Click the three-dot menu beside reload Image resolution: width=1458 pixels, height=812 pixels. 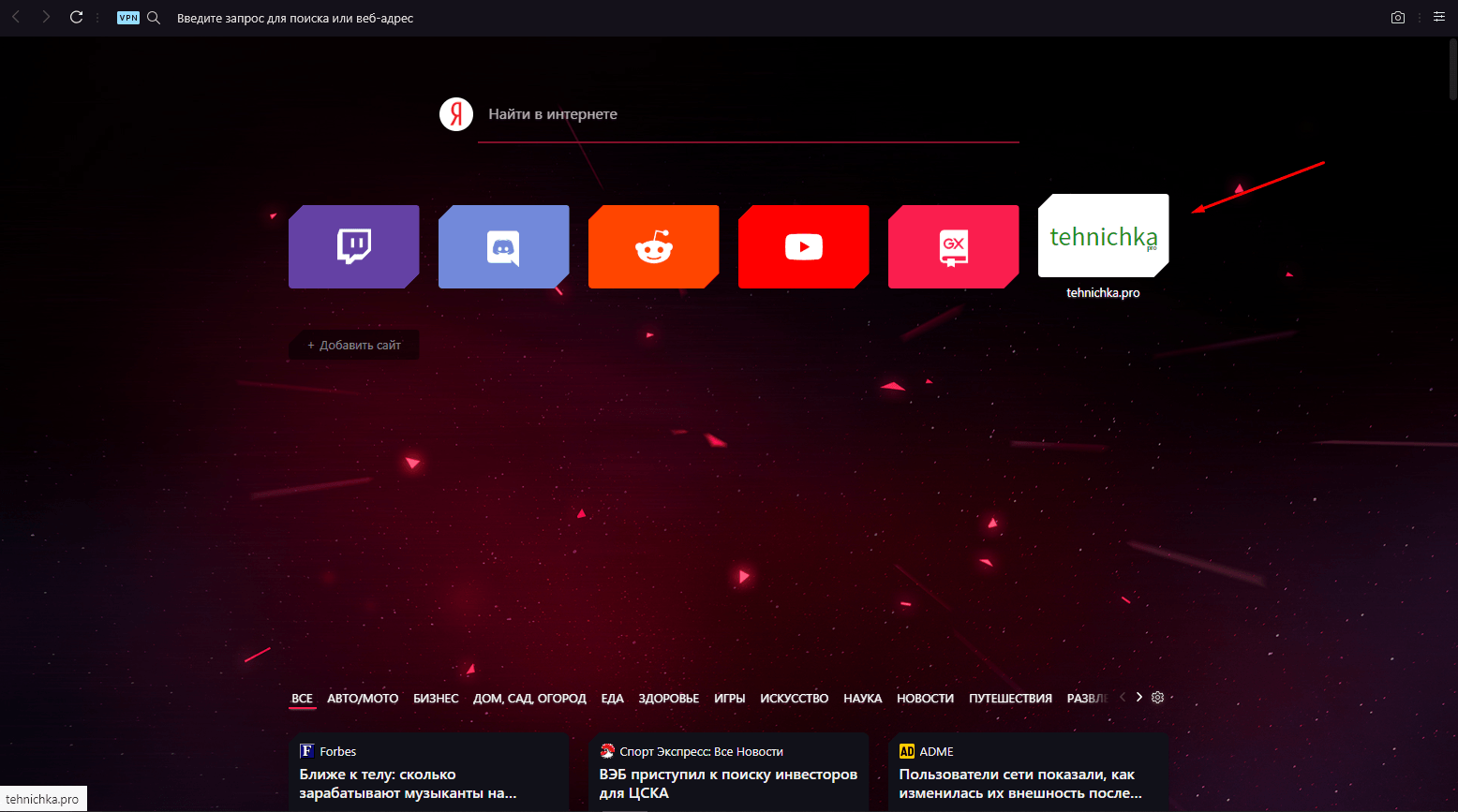coord(97,18)
